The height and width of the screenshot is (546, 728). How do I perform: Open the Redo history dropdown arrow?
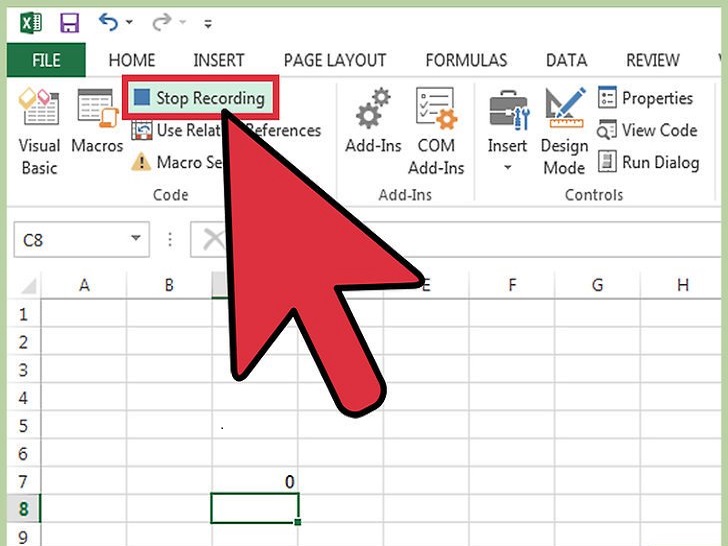183,22
